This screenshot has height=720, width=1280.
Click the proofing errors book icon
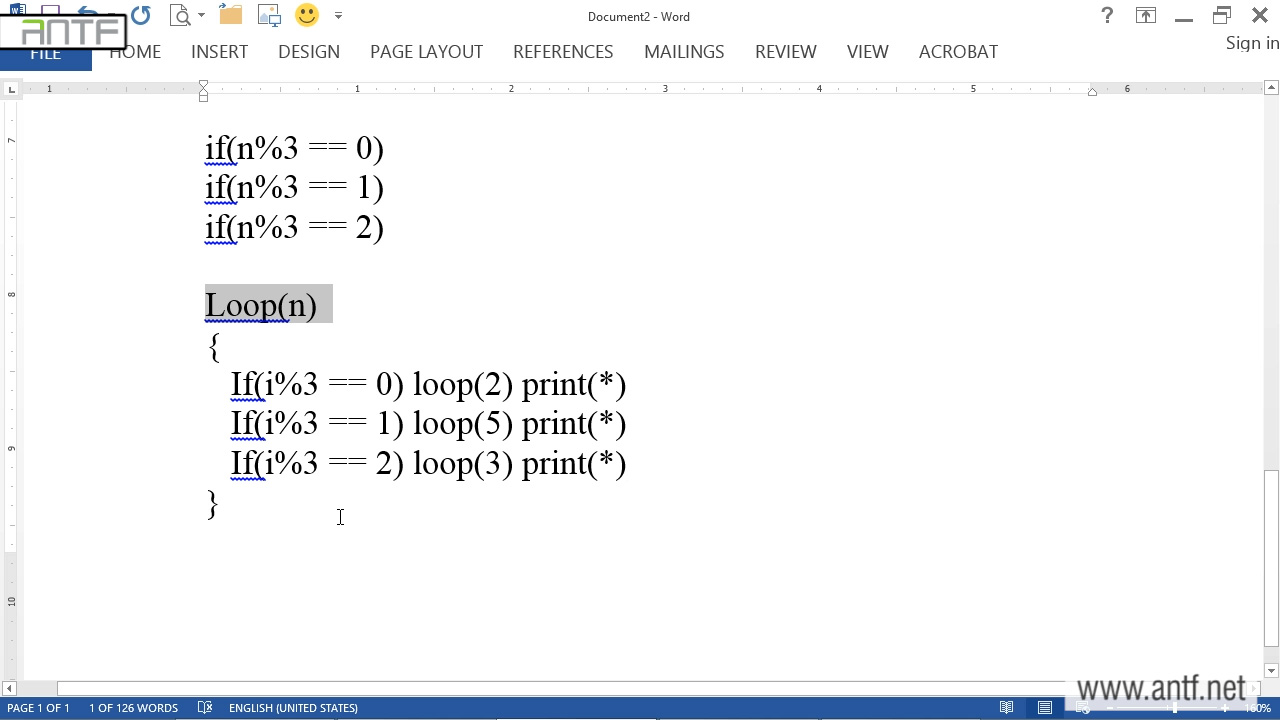pos(205,708)
